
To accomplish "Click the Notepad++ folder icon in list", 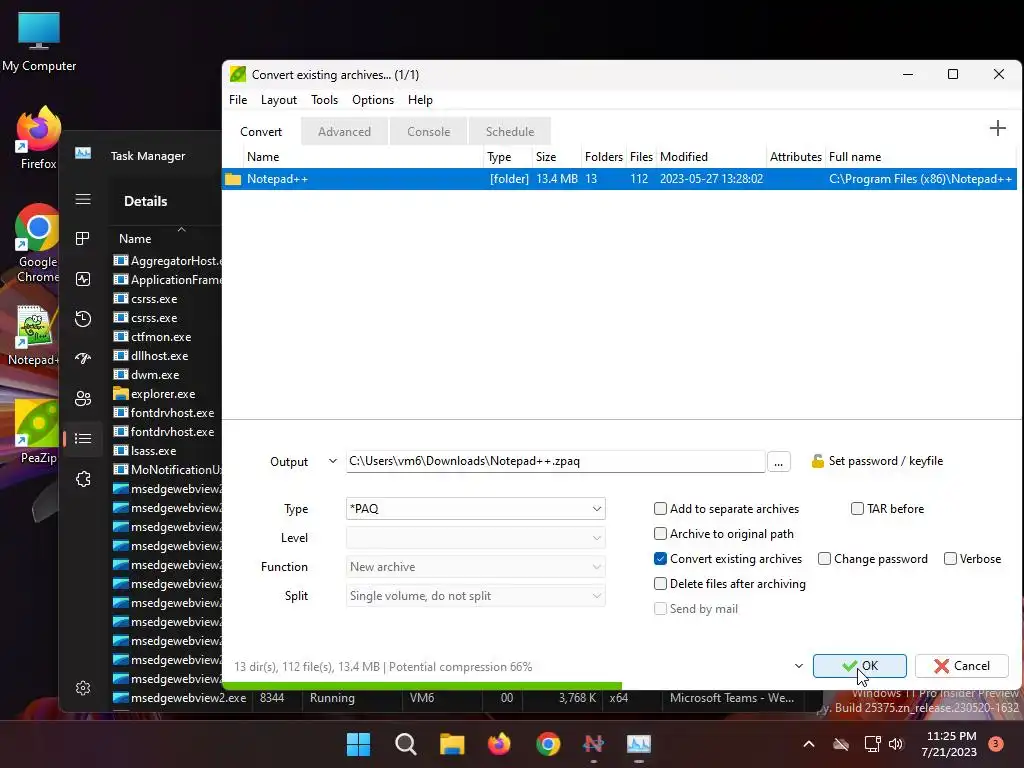I will 233,179.
